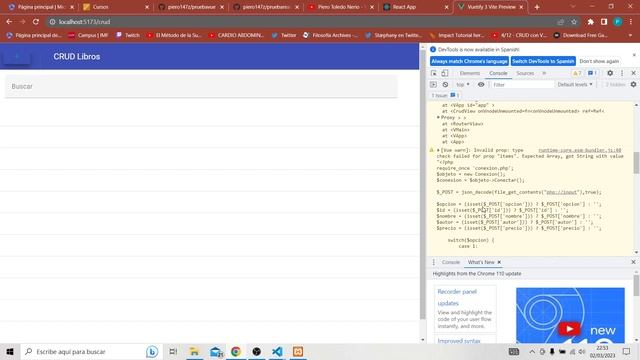Clear the console with the block icon
This screenshot has height=360, width=640.
[445, 84]
